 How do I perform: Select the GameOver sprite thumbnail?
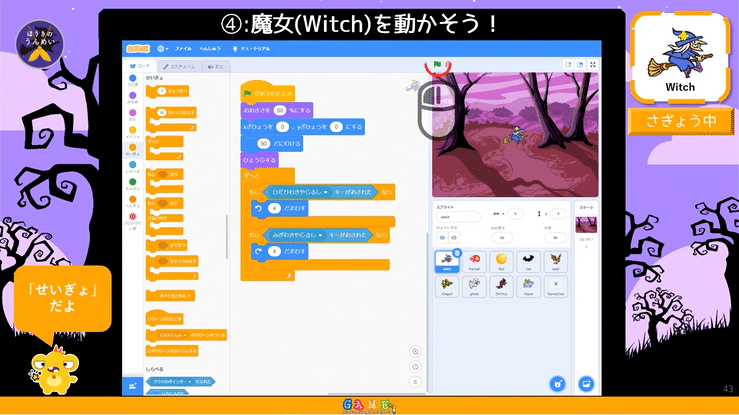(x=556, y=286)
